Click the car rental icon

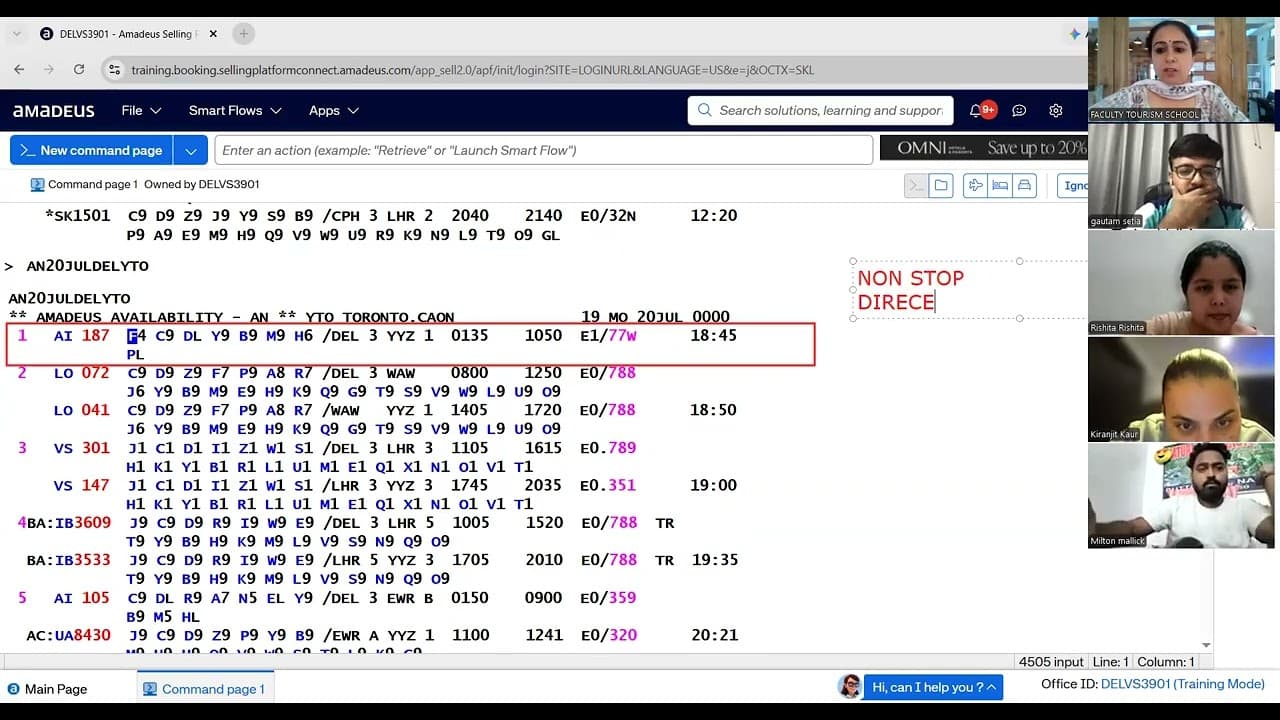pos(1024,185)
